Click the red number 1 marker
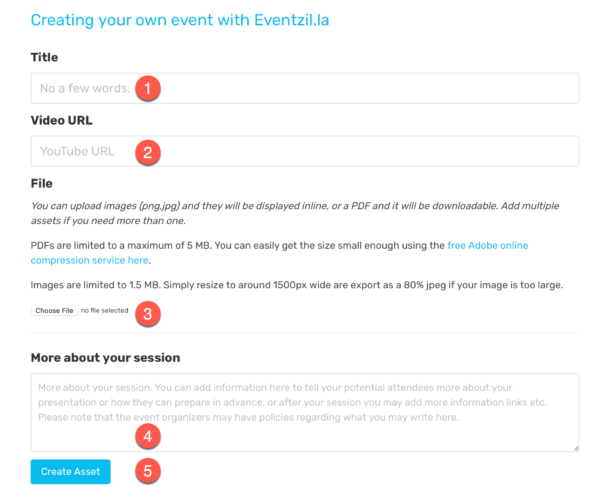The image size is (600, 503). pos(148,88)
